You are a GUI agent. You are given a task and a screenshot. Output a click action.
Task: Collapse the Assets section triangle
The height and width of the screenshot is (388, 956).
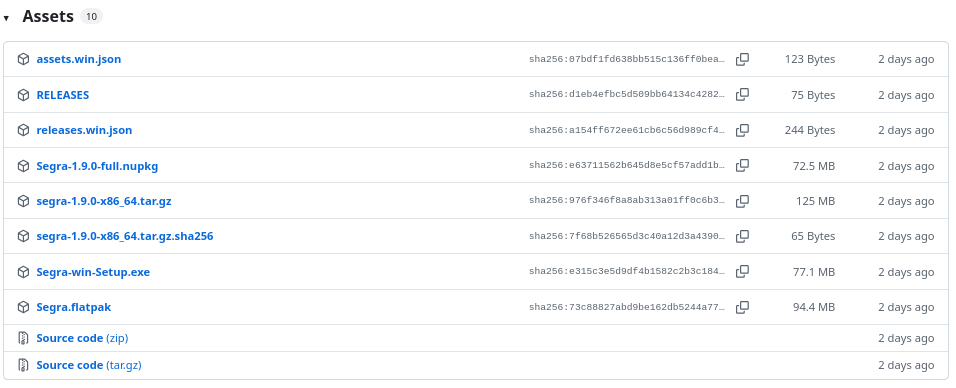(6, 18)
